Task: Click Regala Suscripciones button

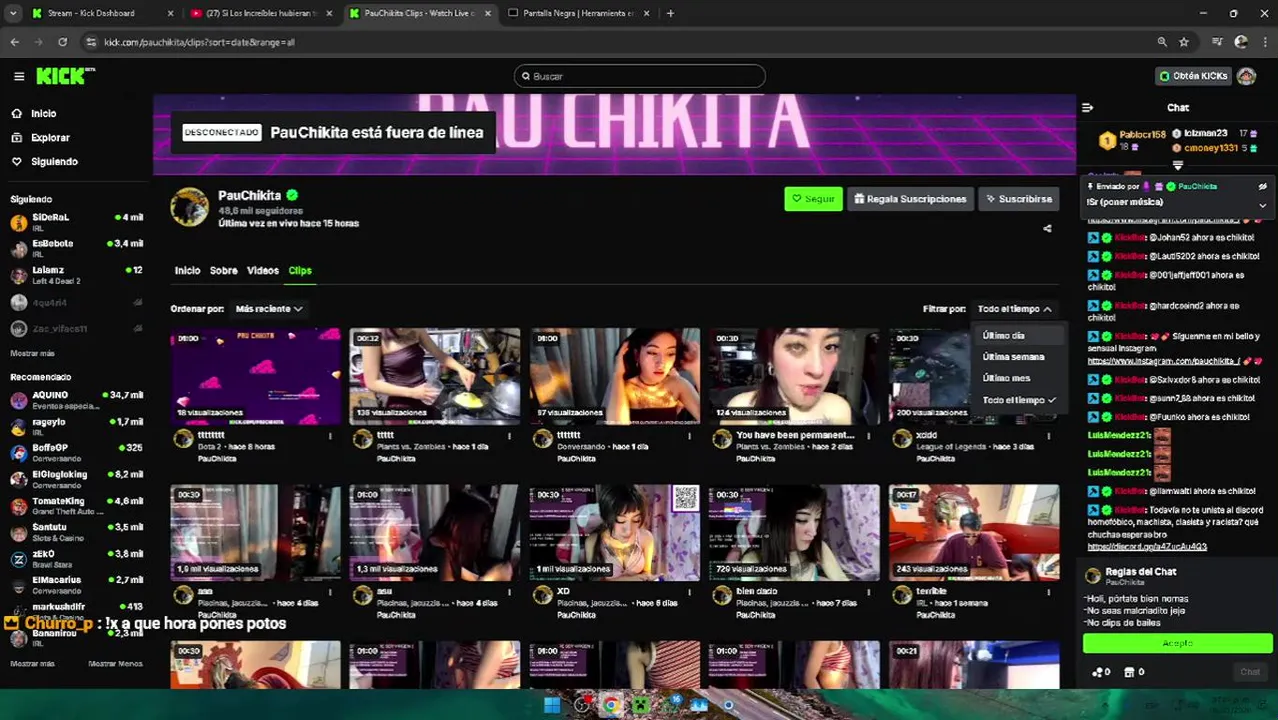Action: tap(910, 199)
